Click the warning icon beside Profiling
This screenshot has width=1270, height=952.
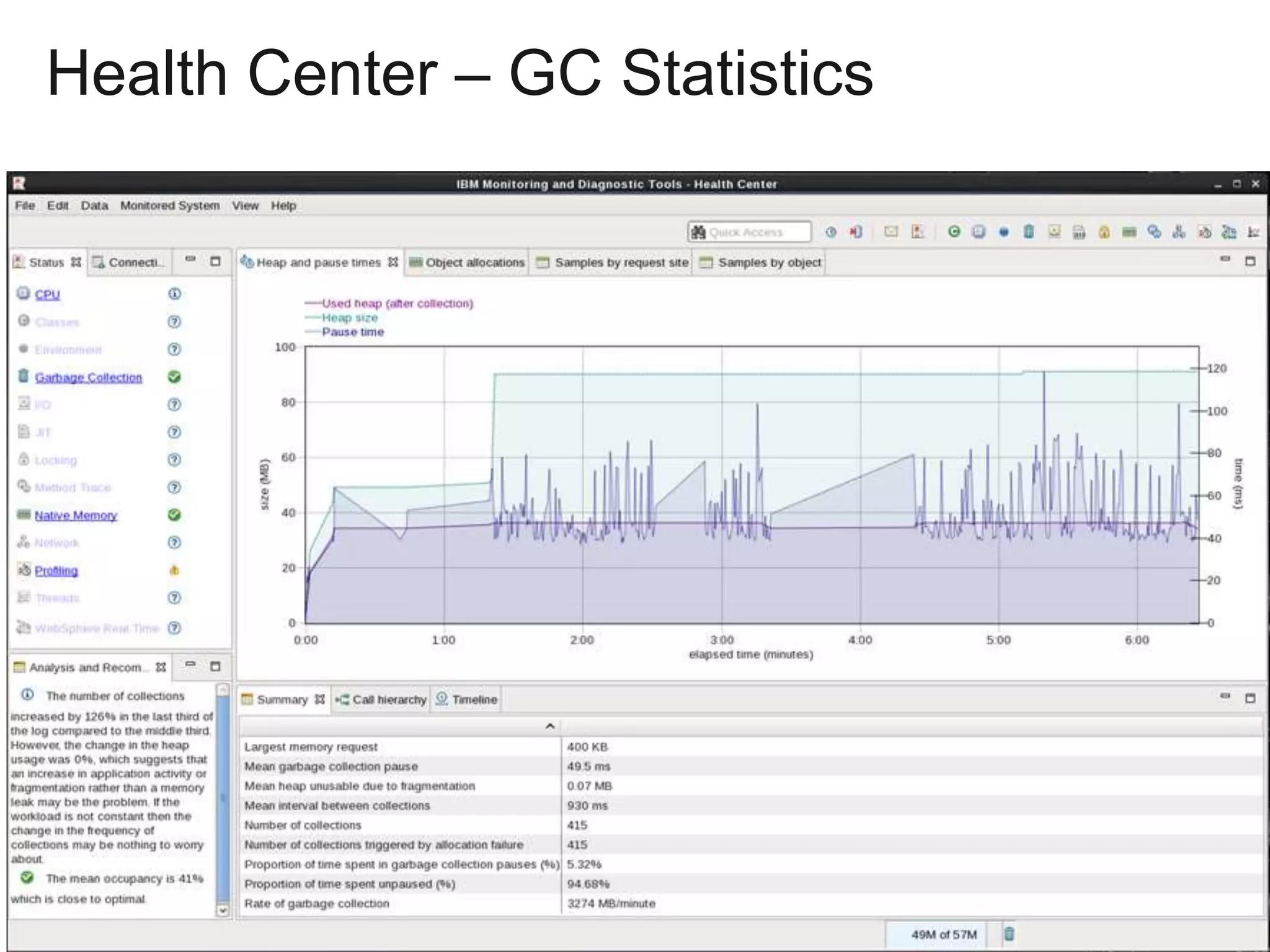(174, 570)
